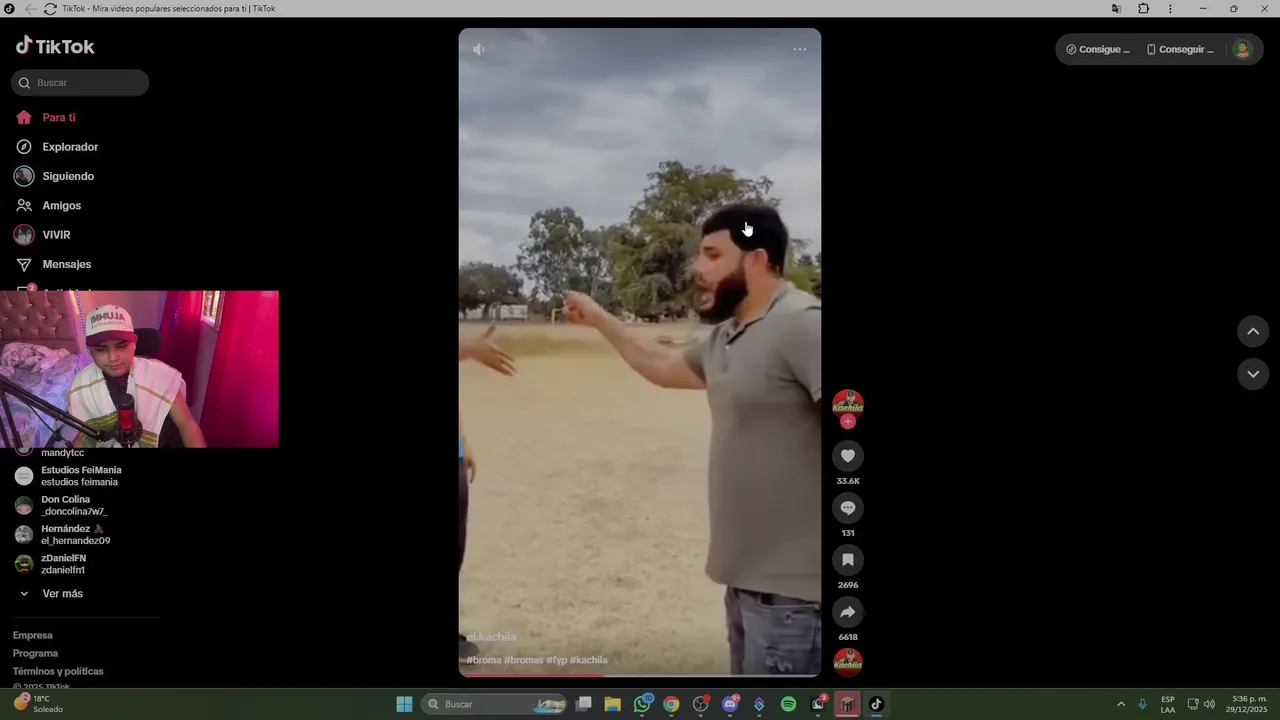Open Spotify from the taskbar

(x=788, y=704)
